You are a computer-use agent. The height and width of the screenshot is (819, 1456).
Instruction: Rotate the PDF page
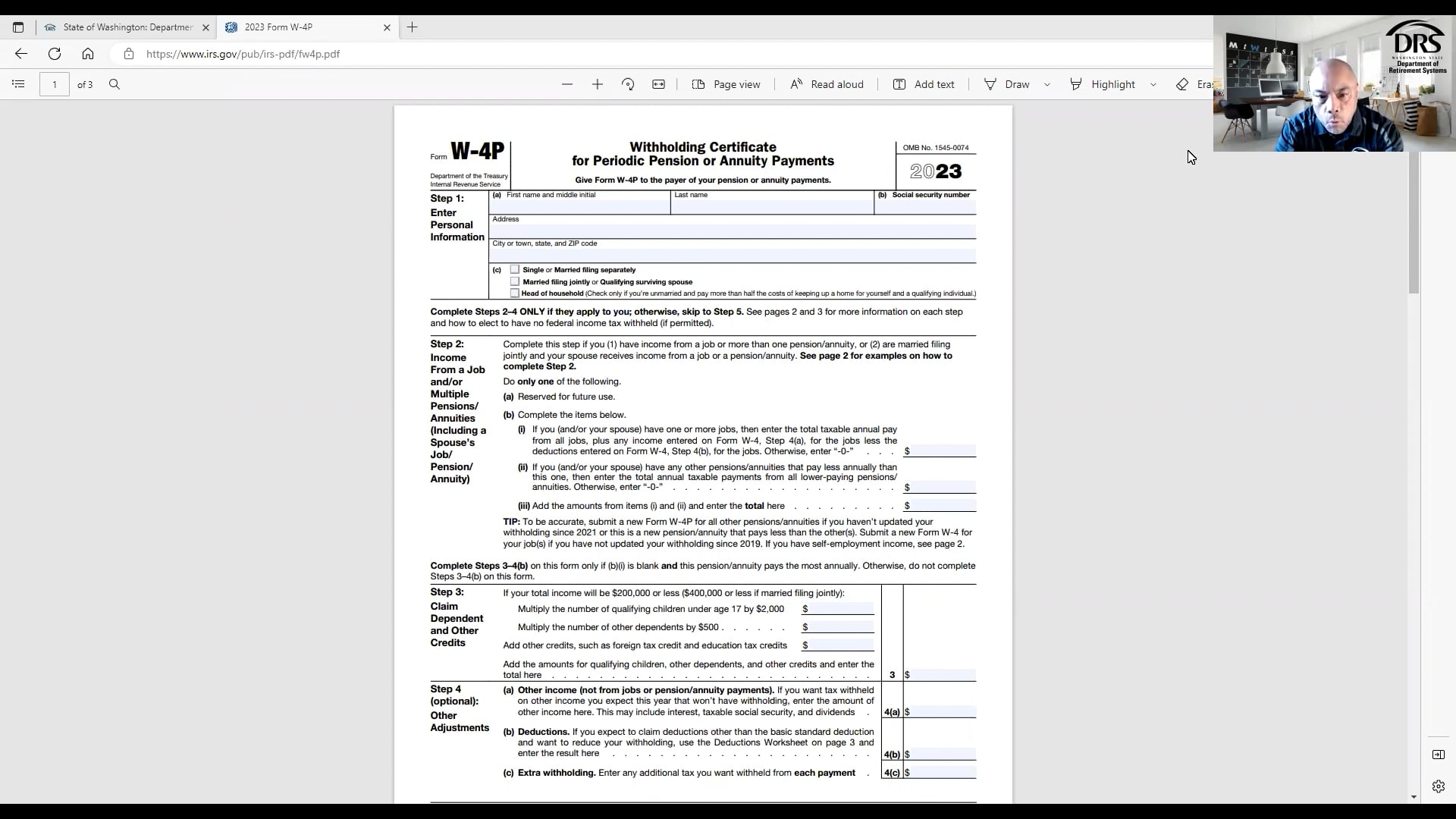(x=628, y=84)
